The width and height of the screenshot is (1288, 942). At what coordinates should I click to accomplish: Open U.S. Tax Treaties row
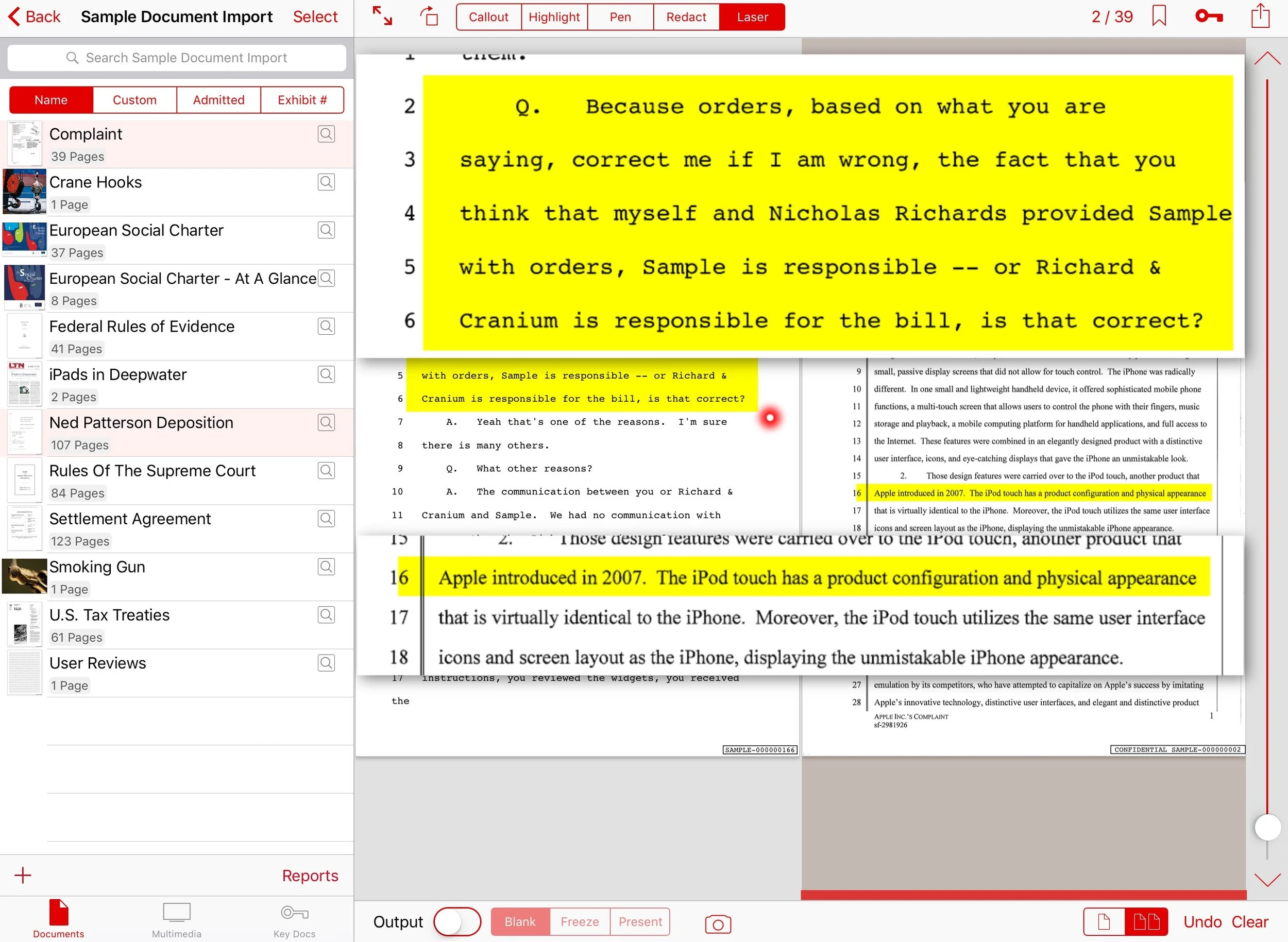tap(177, 625)
